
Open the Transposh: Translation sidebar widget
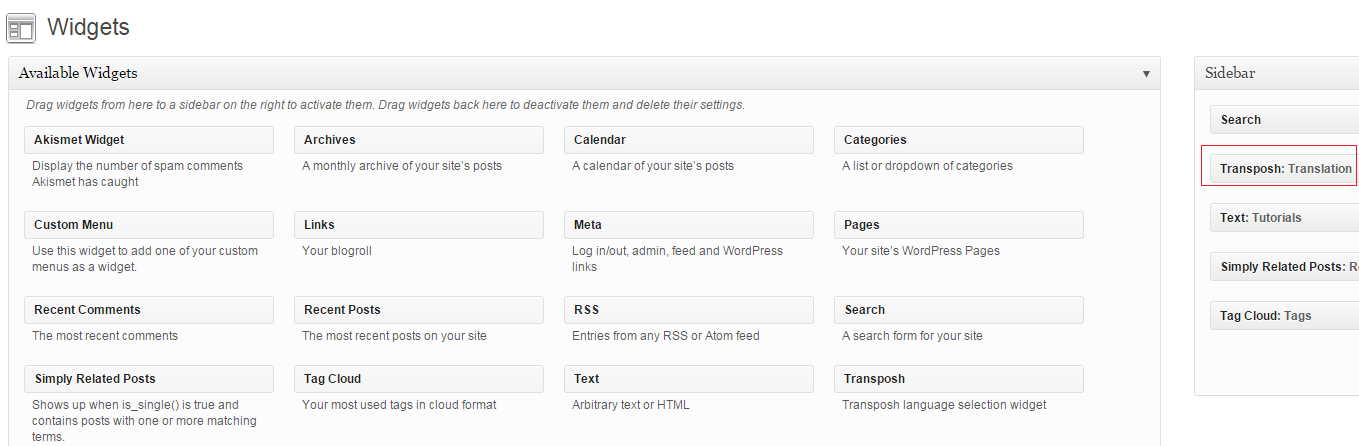(1284, 169)
